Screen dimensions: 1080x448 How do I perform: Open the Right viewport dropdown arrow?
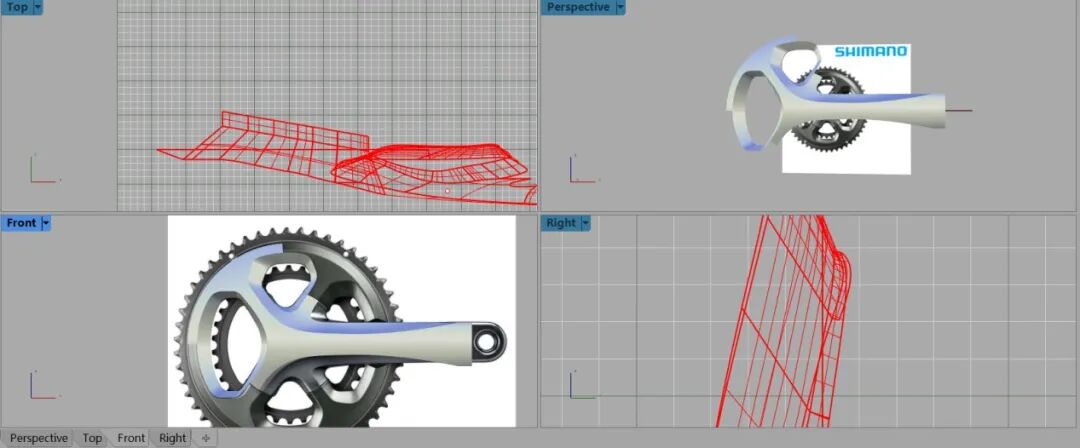(x=585, y=223)
